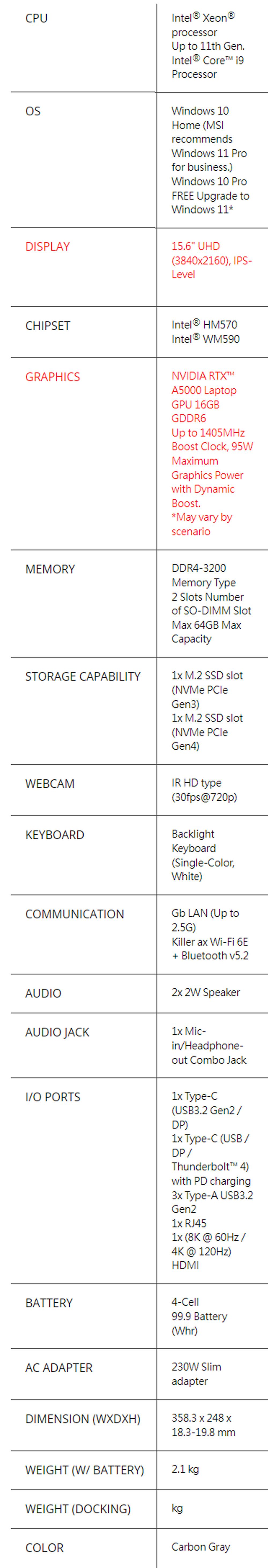Click the AUDIO JACK label
268x1568 pixels.
click(57, 1032)
